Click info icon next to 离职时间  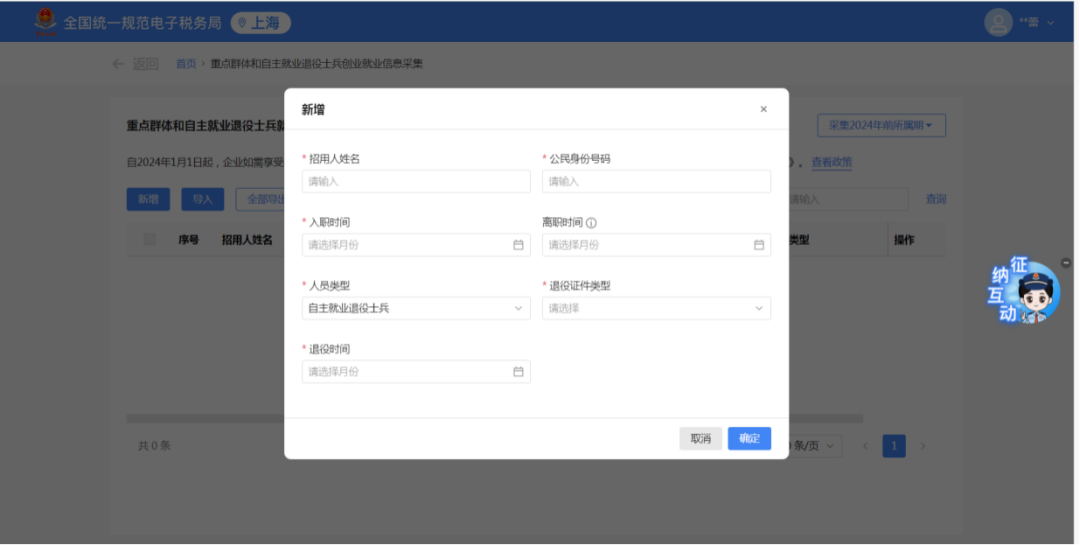point(591,223)
